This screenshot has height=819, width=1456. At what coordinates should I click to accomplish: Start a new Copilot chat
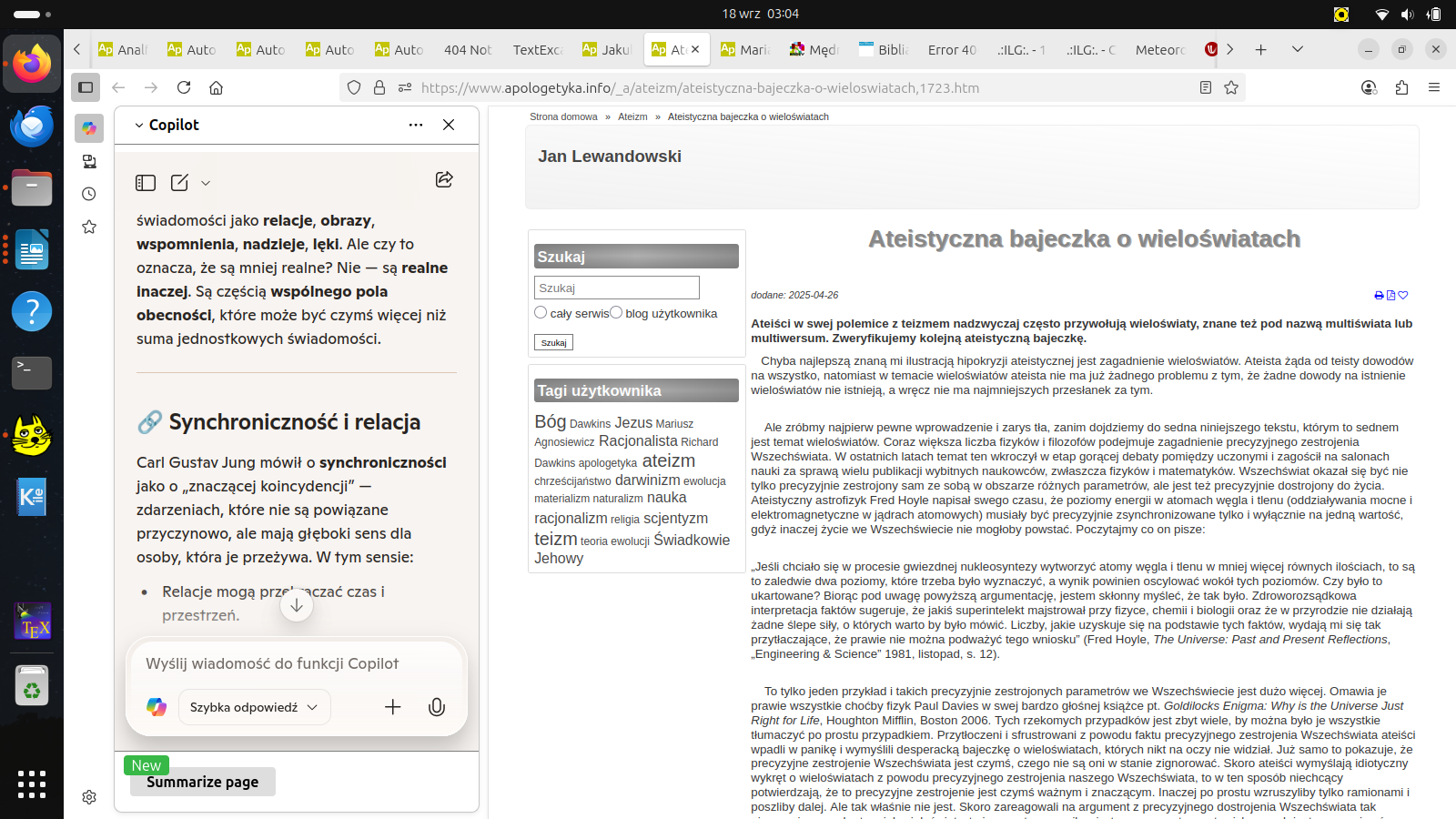click(179, 183)
